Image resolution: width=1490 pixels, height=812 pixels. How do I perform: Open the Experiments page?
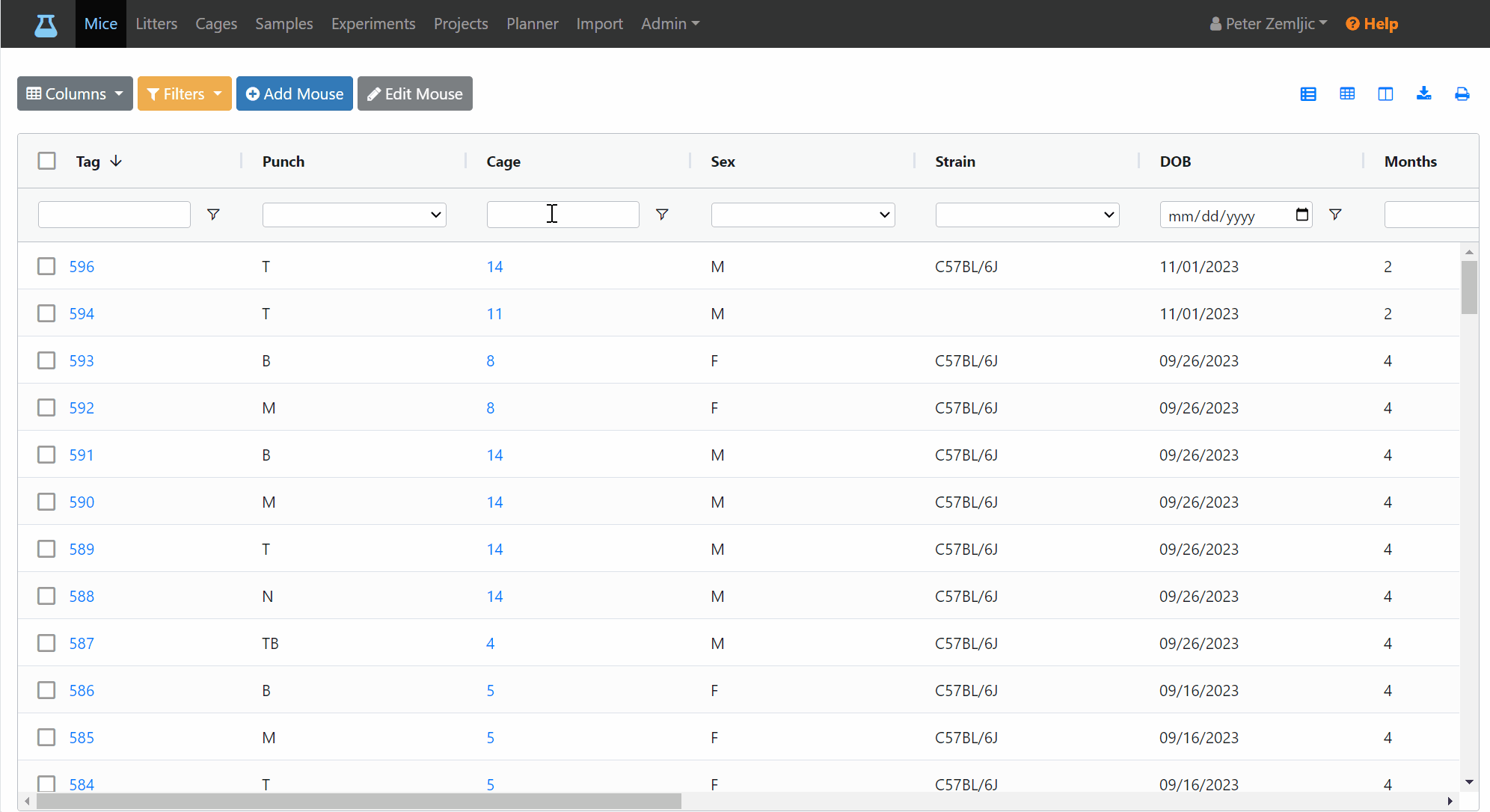coord(373,24)
